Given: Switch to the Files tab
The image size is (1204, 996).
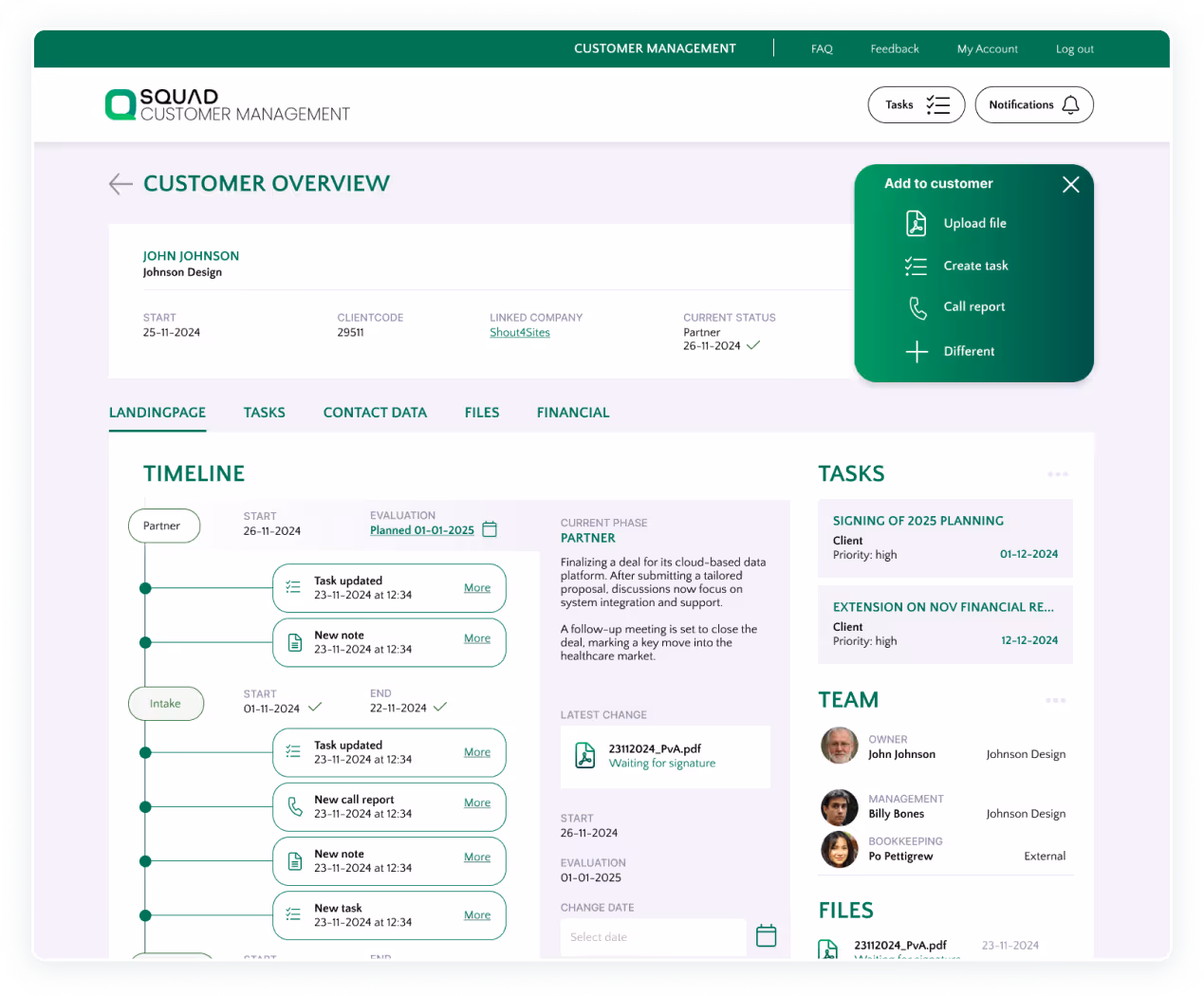Looking at the screenshot, I should (482, 413).
